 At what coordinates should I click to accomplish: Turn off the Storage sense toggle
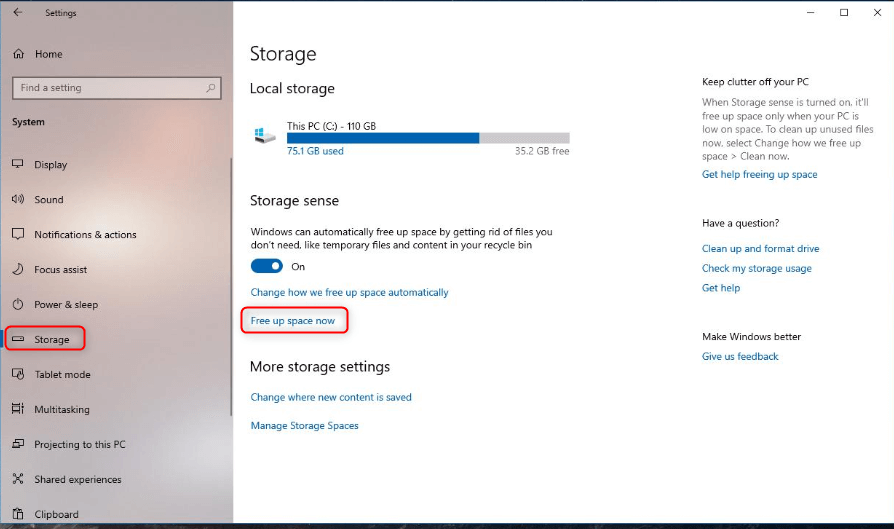pyautogui.click(x=266, y=267)
